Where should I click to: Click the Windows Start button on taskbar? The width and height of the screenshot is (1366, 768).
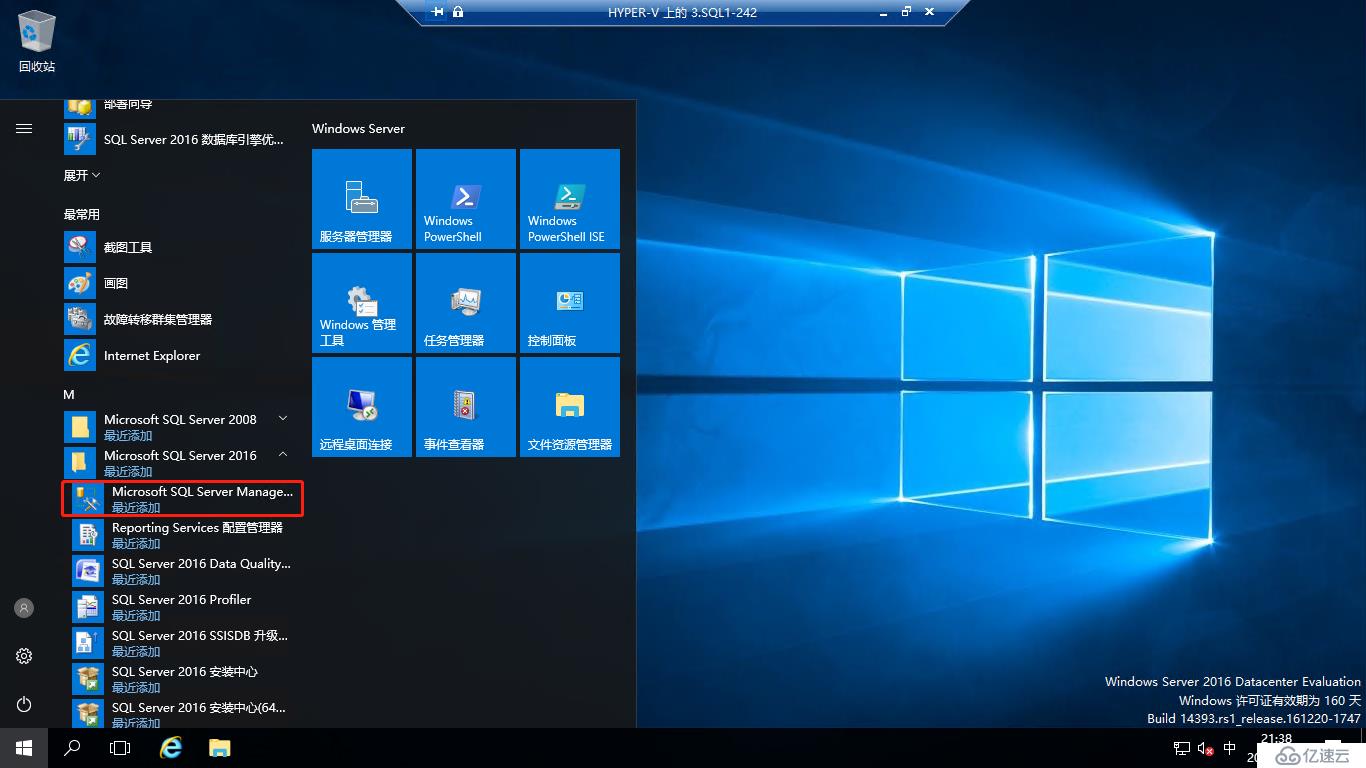(x=24, y=748)
